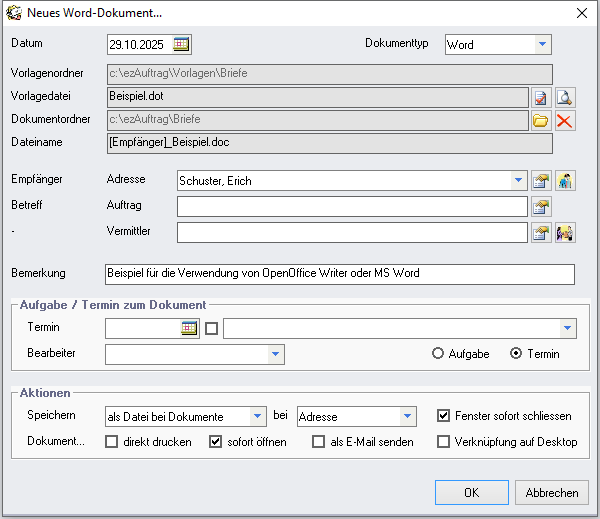Expand the Bearbeiter dropdown

(275, 354)
